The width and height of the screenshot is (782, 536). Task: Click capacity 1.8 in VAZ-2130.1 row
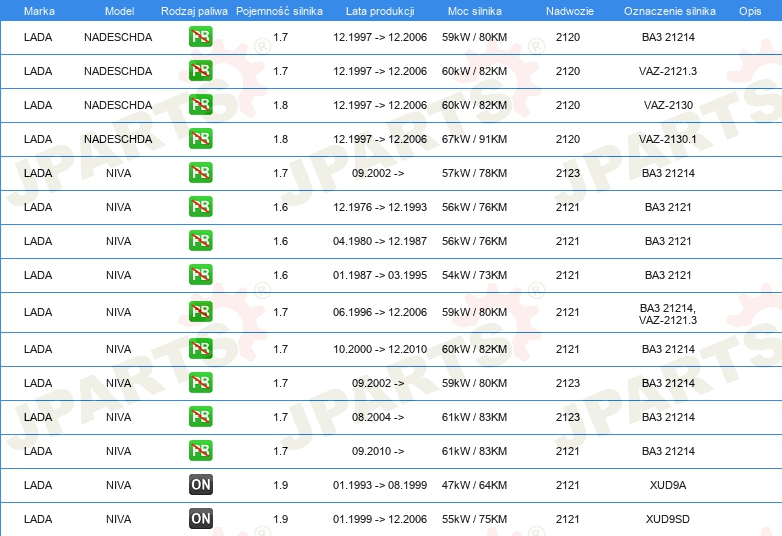(280, 139)
